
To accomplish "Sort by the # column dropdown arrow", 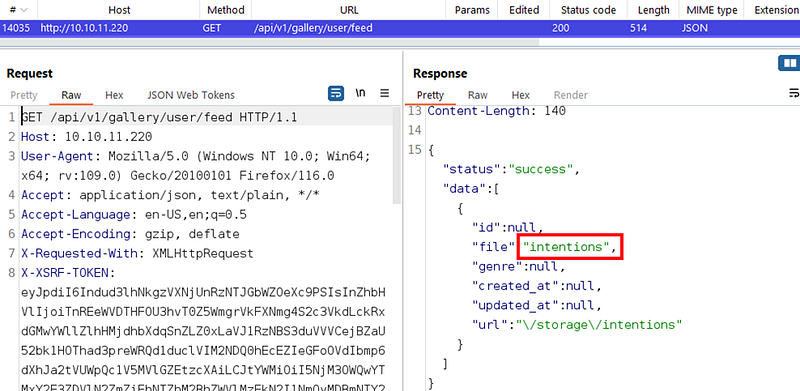I will tap(23, 10).
